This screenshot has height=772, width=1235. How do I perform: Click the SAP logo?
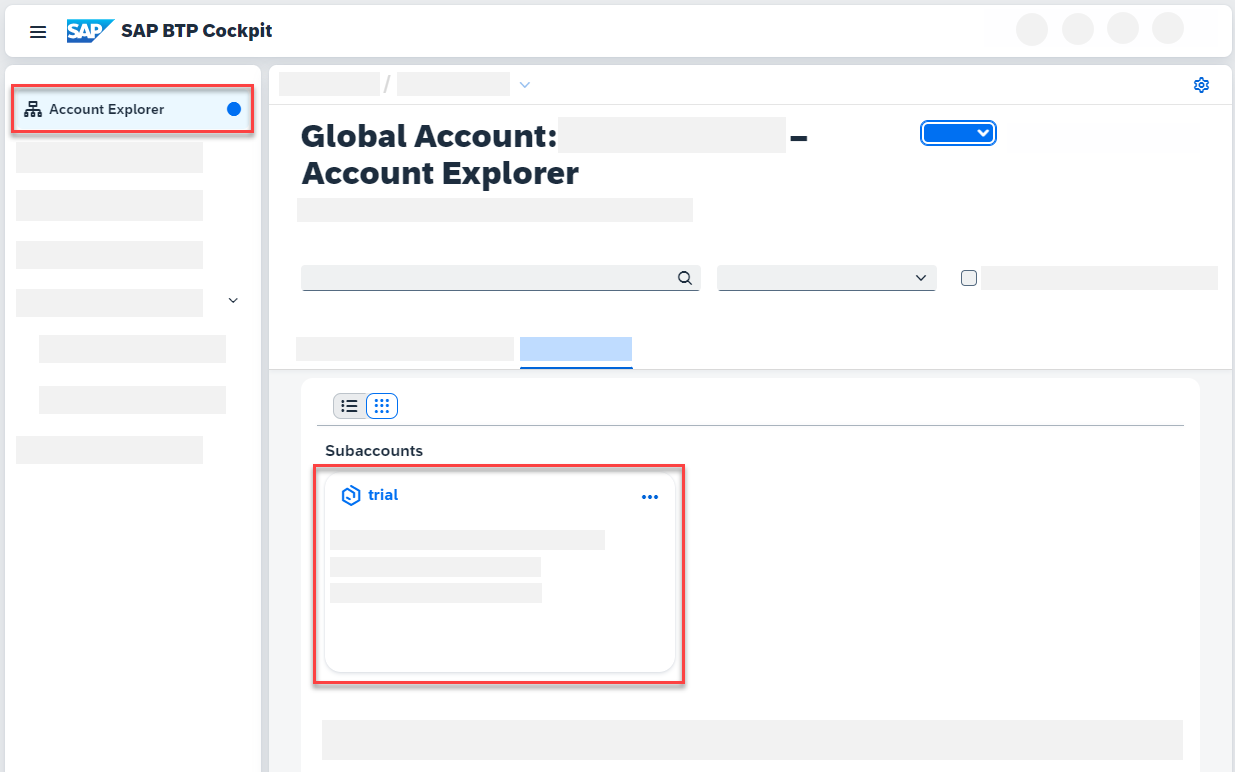pos(90,31)
